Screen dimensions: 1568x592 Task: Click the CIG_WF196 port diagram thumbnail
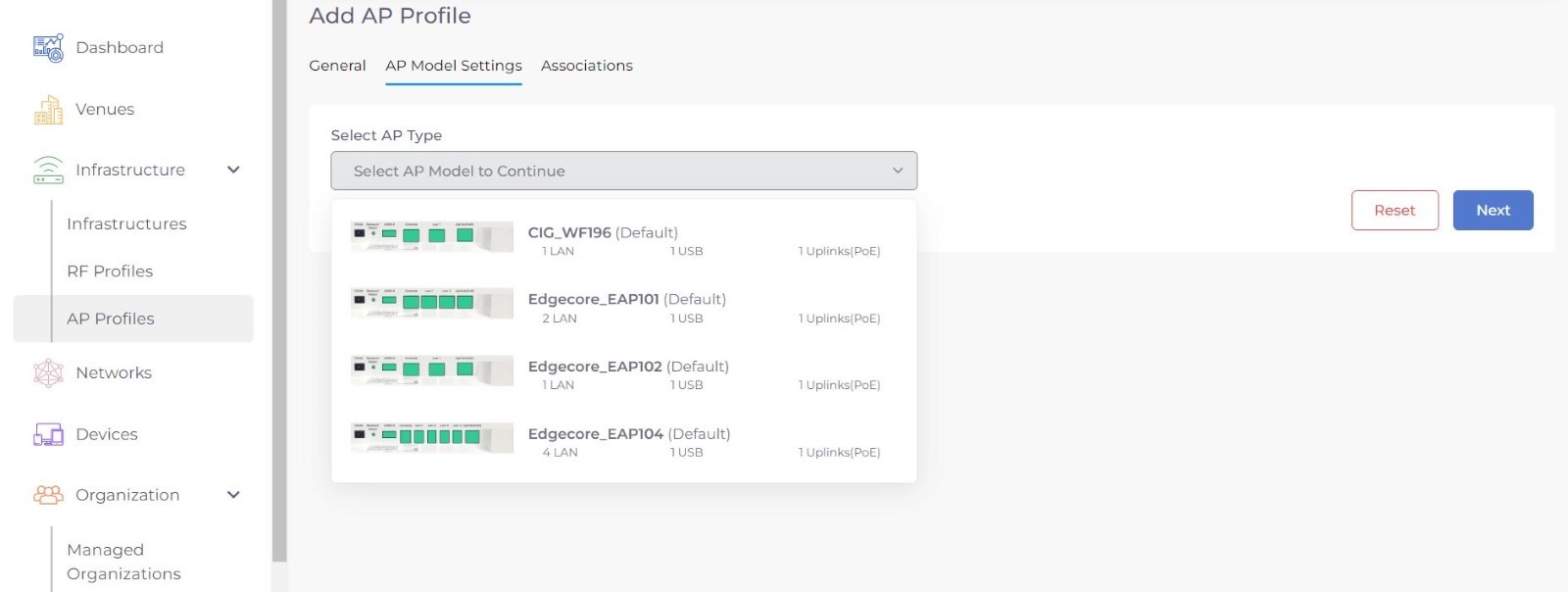pyautogui.click(x=432, y=236)
